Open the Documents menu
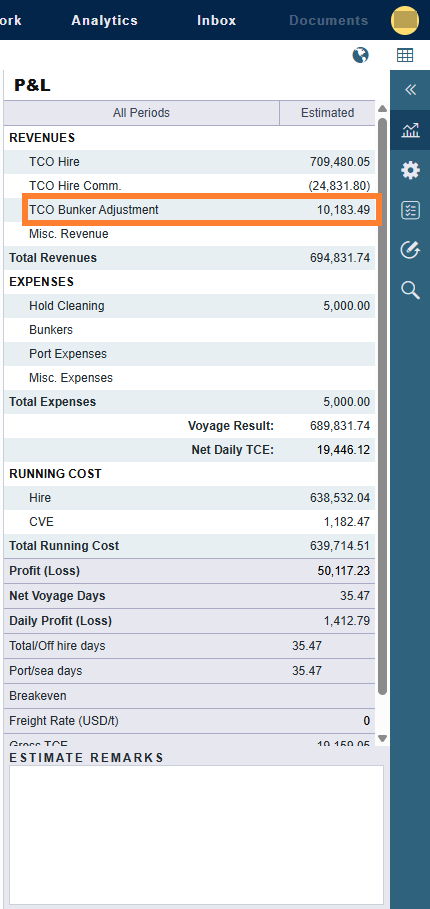 tap(329, 20)
